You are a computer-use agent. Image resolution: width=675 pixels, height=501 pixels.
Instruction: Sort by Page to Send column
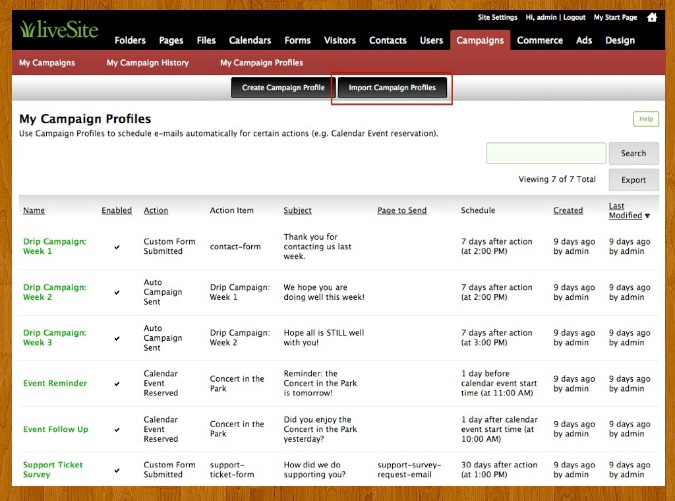[x=402, y=210]
